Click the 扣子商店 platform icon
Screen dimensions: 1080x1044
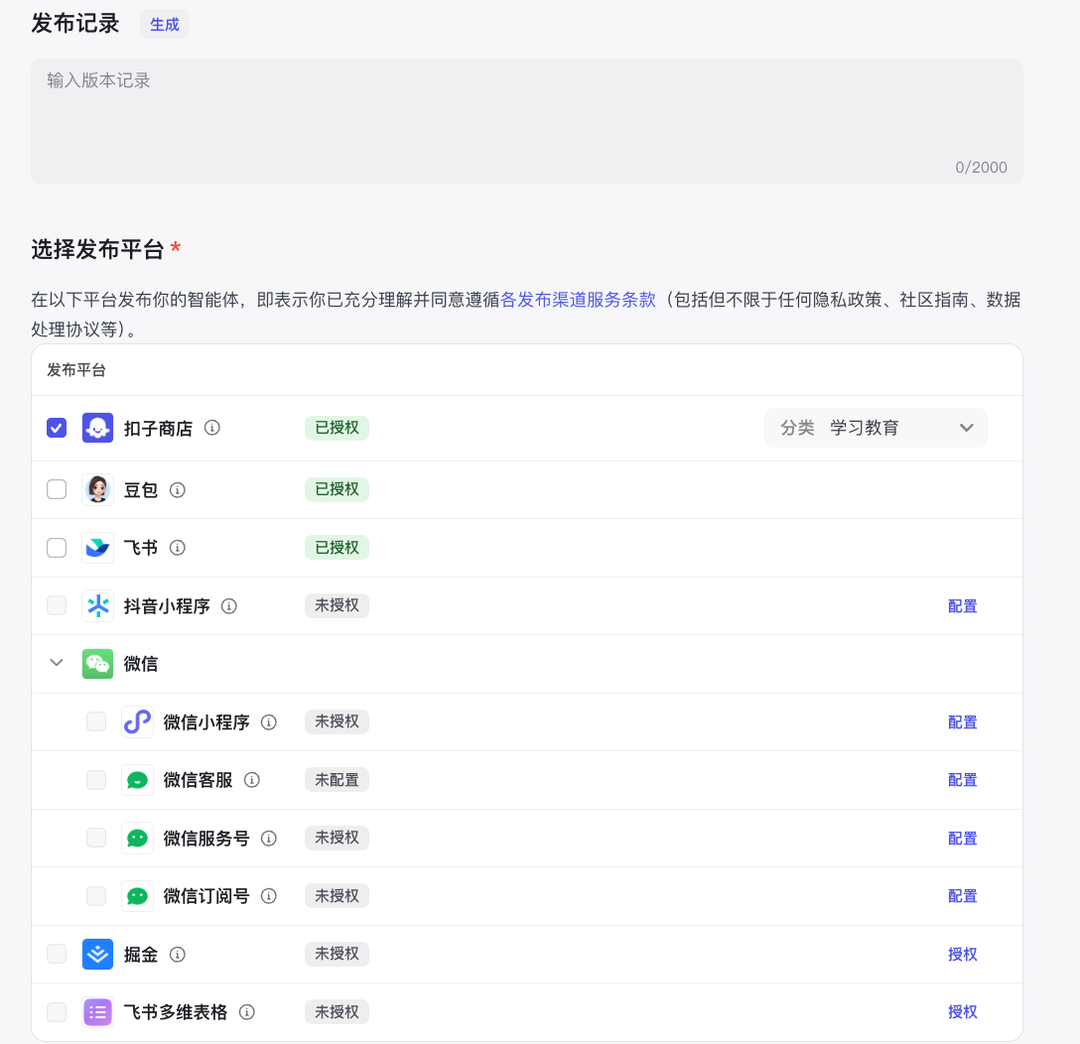[x=98, y=428]
